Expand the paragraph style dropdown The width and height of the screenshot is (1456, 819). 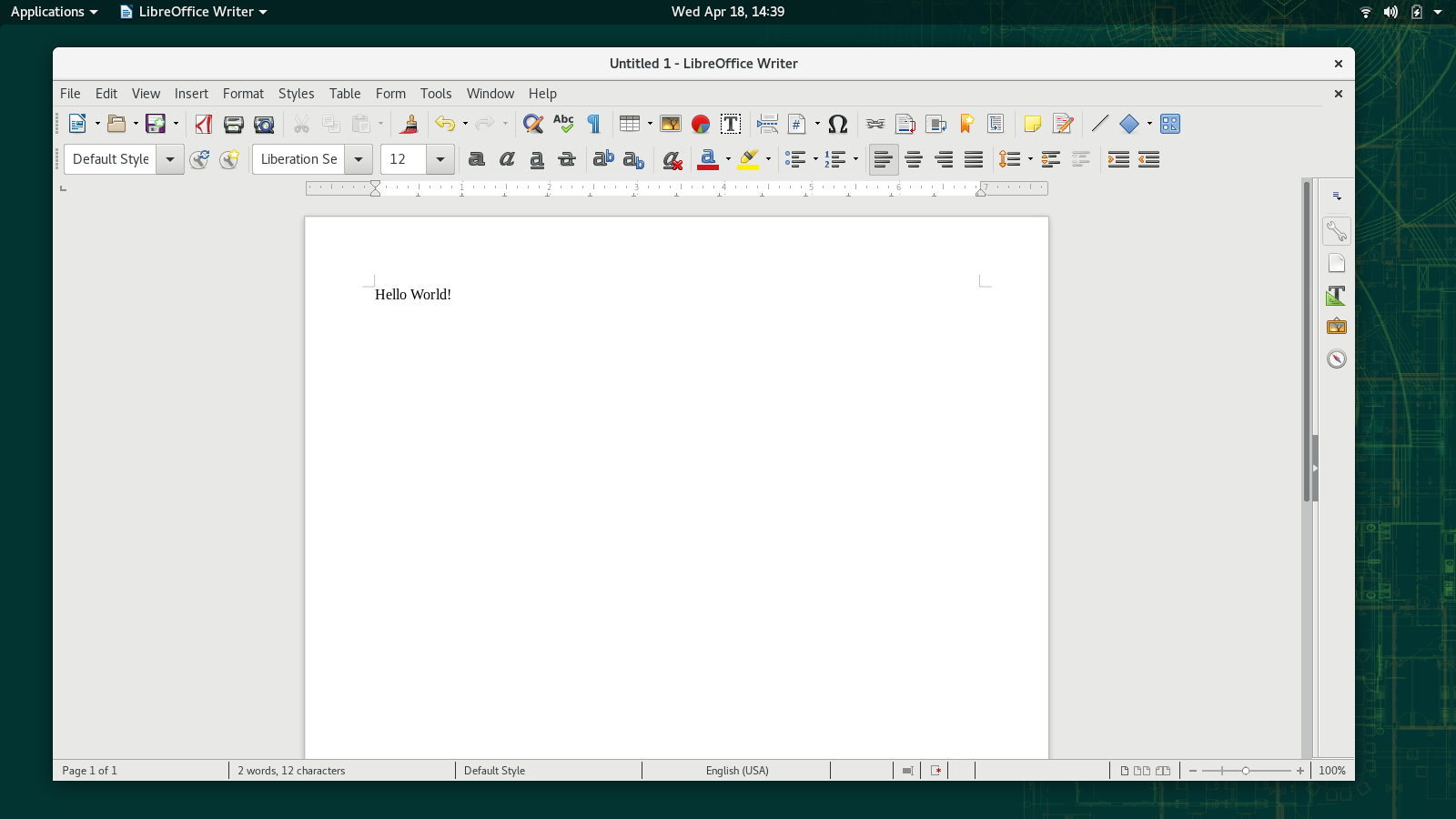[x=170, y=159]
